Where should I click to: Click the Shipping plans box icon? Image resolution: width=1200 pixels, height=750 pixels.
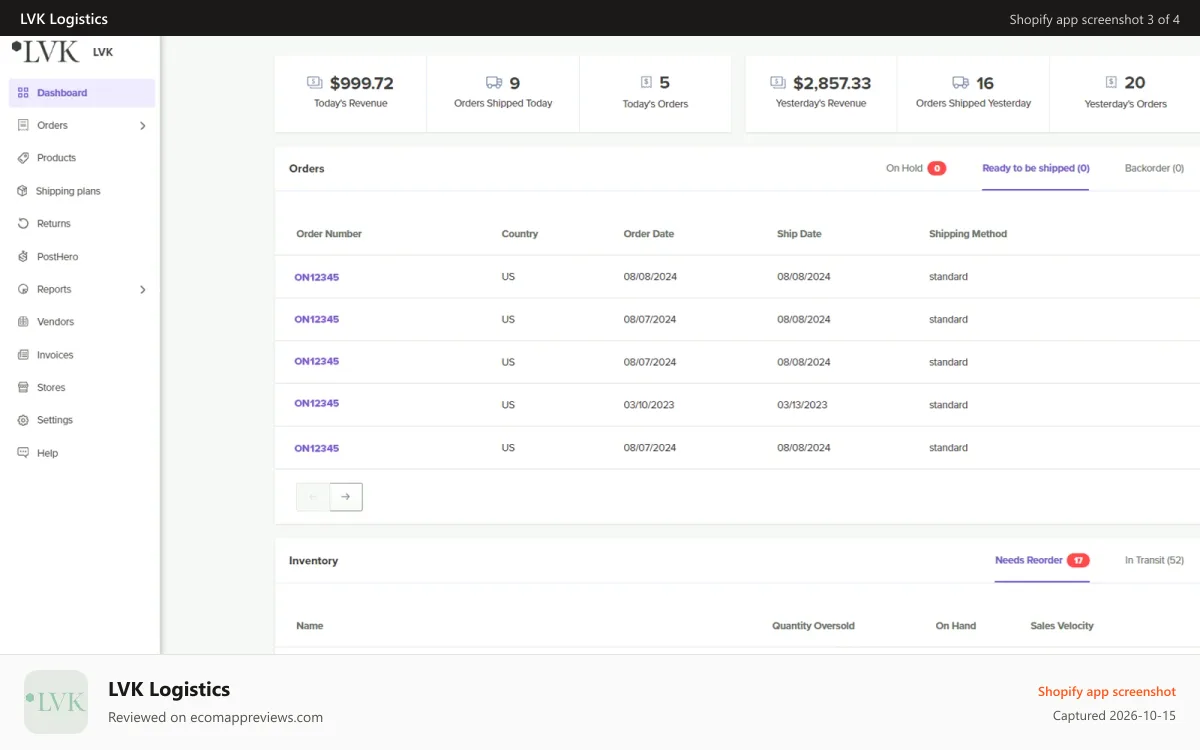[23, 191]
